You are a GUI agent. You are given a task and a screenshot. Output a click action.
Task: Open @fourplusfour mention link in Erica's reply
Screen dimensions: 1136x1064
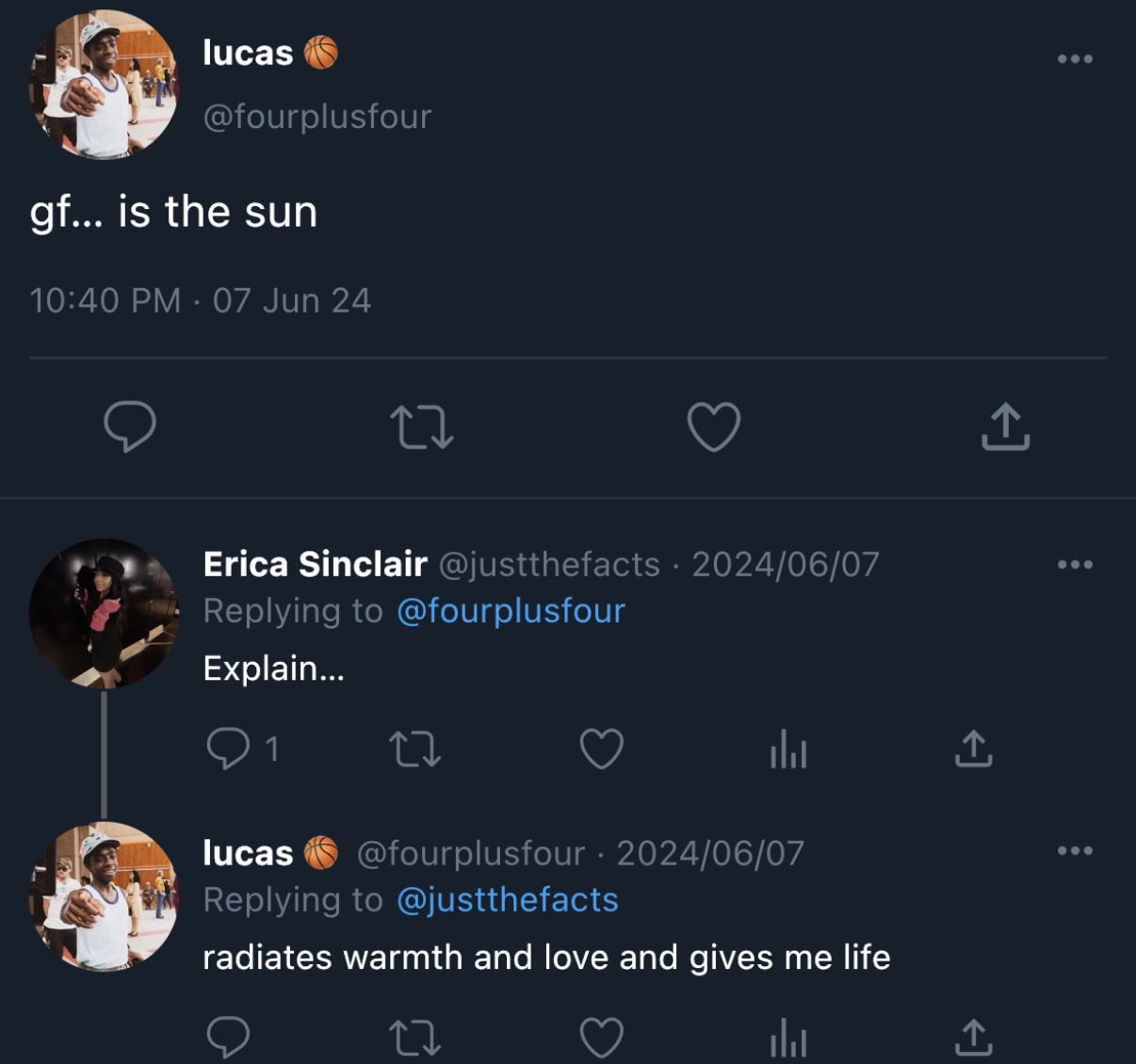[511, 611]
